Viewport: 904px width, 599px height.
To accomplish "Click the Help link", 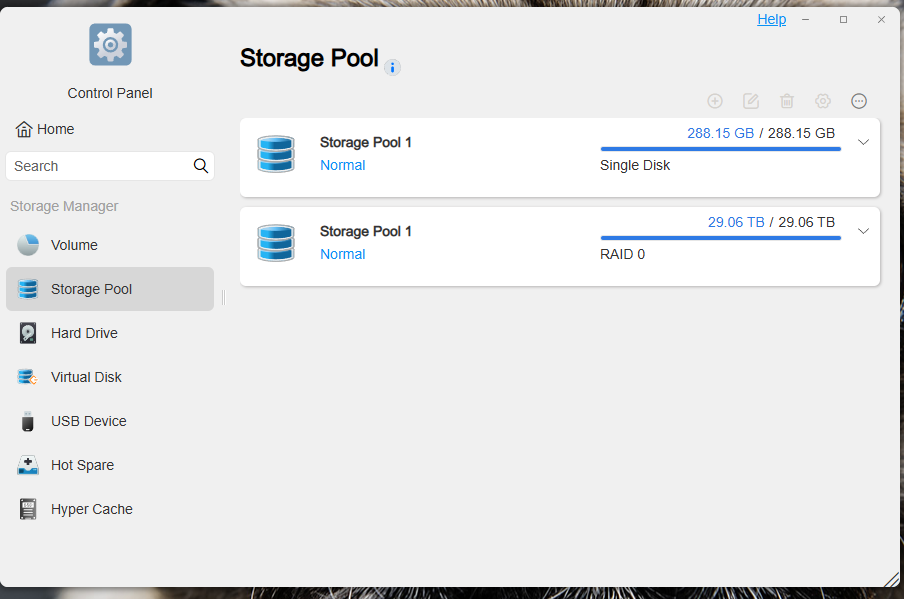I will click(771, 19).
